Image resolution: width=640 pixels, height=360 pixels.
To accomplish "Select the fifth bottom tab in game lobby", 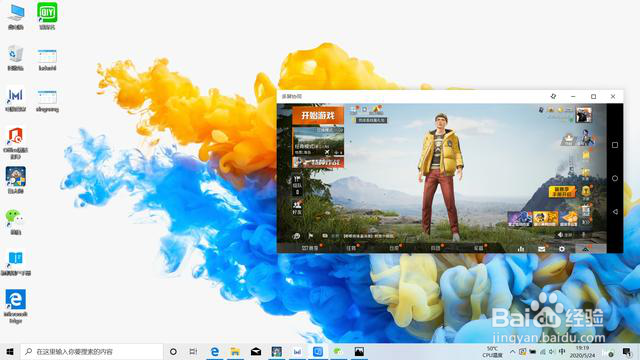I will point(478,248).
